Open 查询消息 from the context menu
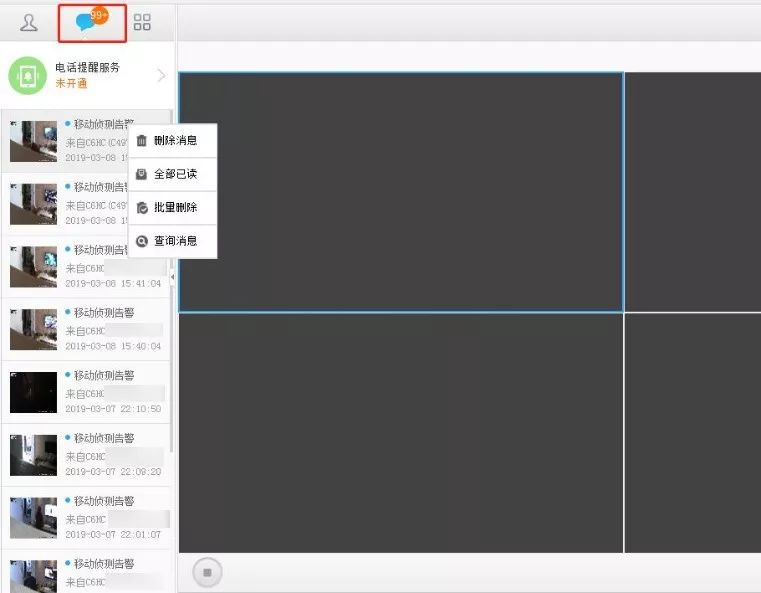Viewport: 761px width, 593px height. [173, 241]
